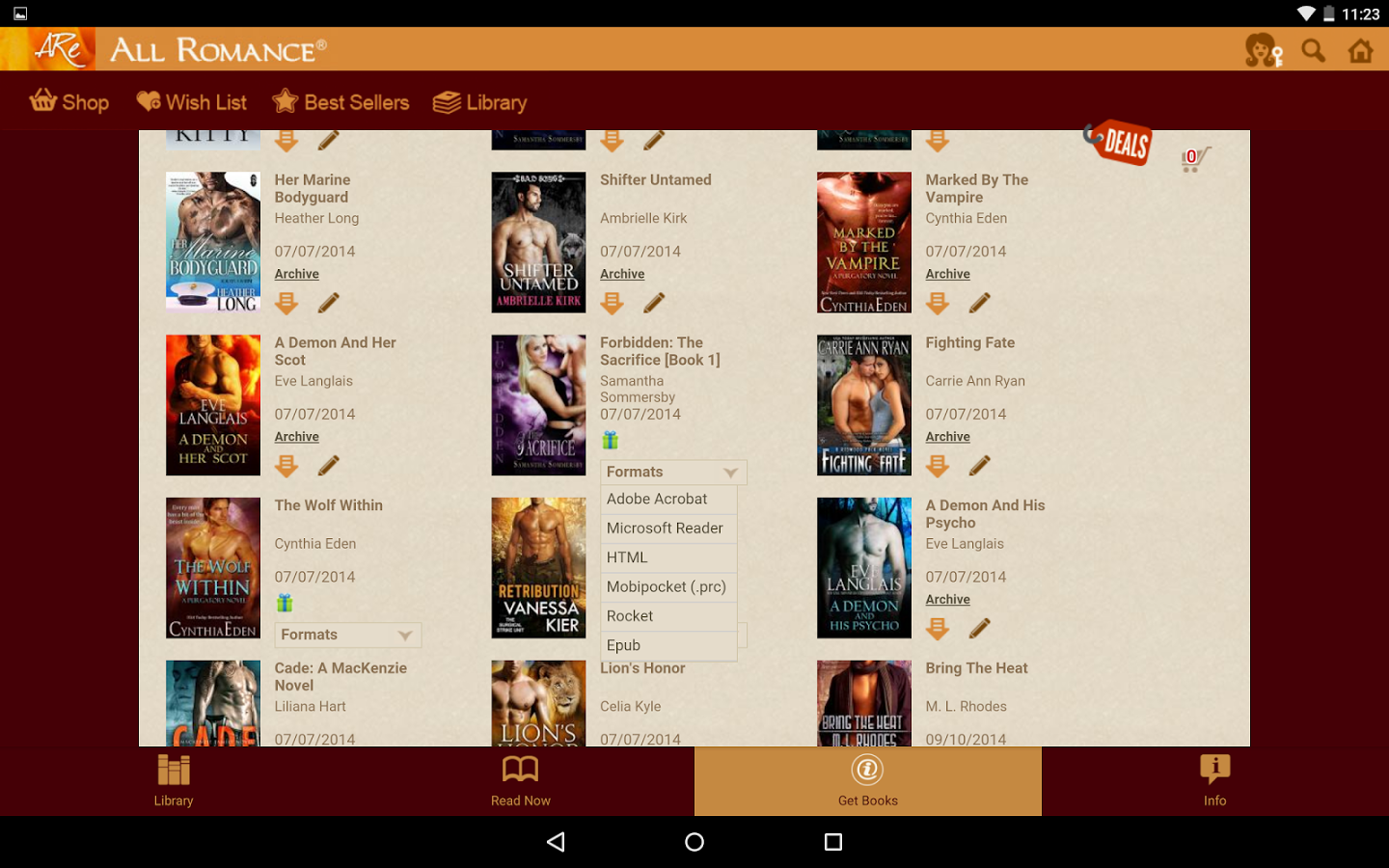Open the Info tab
Screen dimensions: 1389x868
tap(1215, 781)
